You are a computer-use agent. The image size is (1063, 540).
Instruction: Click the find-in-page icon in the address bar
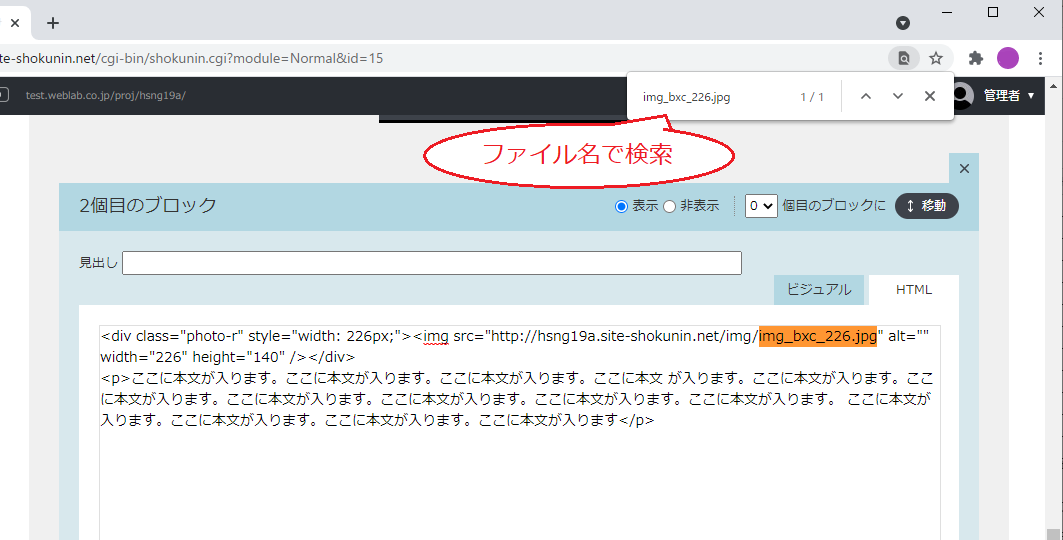[904, 58]
